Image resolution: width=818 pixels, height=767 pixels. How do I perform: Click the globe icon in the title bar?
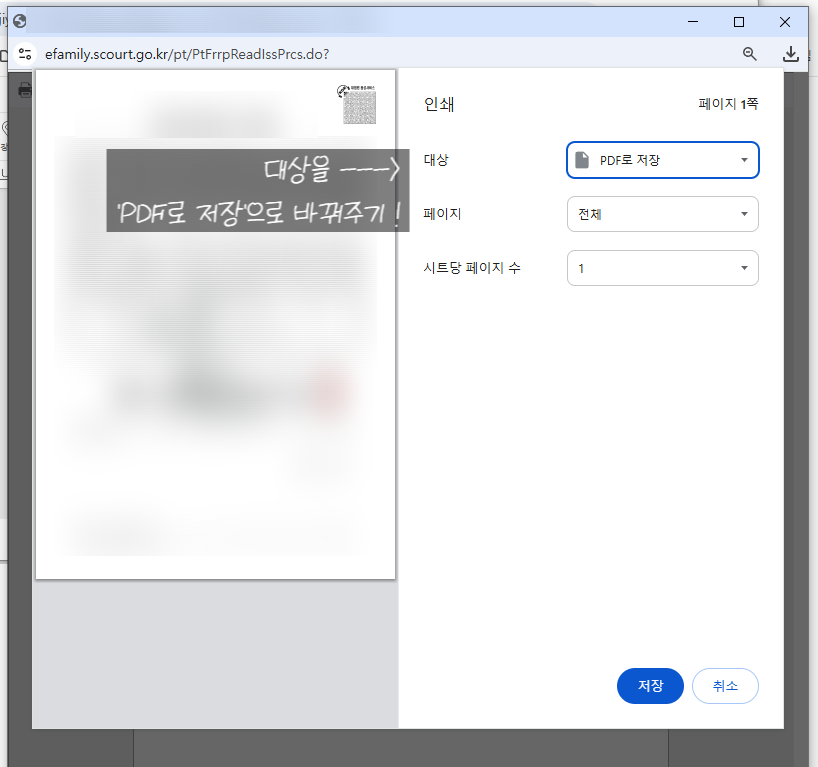(20, 21)
